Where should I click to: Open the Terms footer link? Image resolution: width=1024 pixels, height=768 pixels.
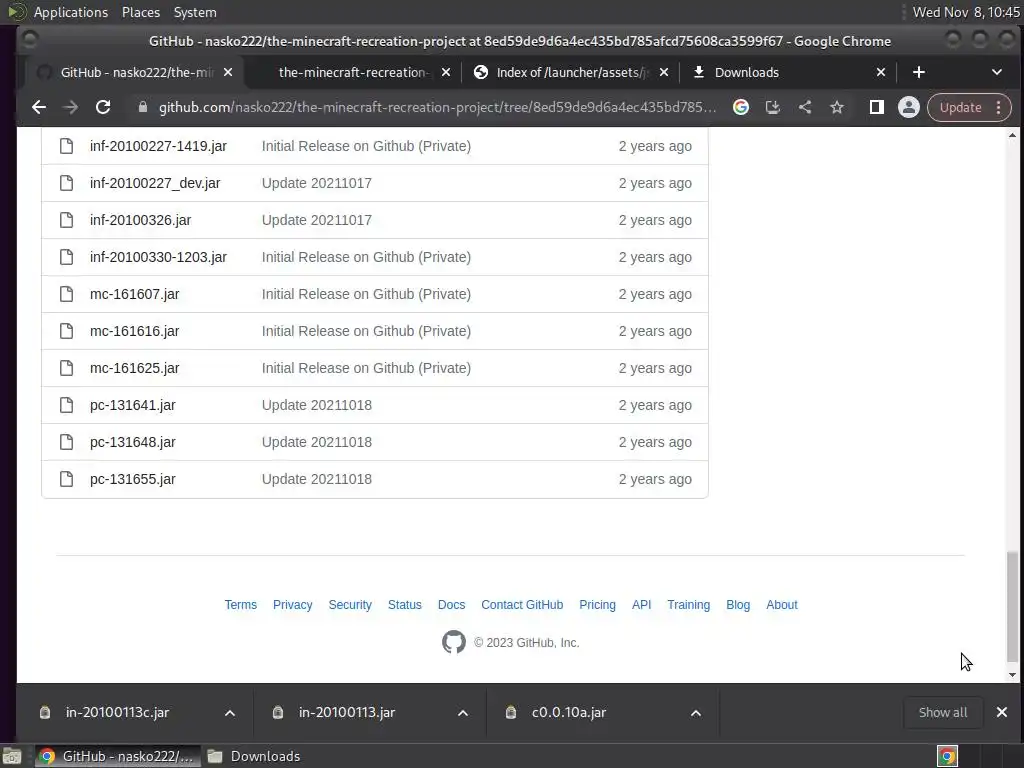240,605
